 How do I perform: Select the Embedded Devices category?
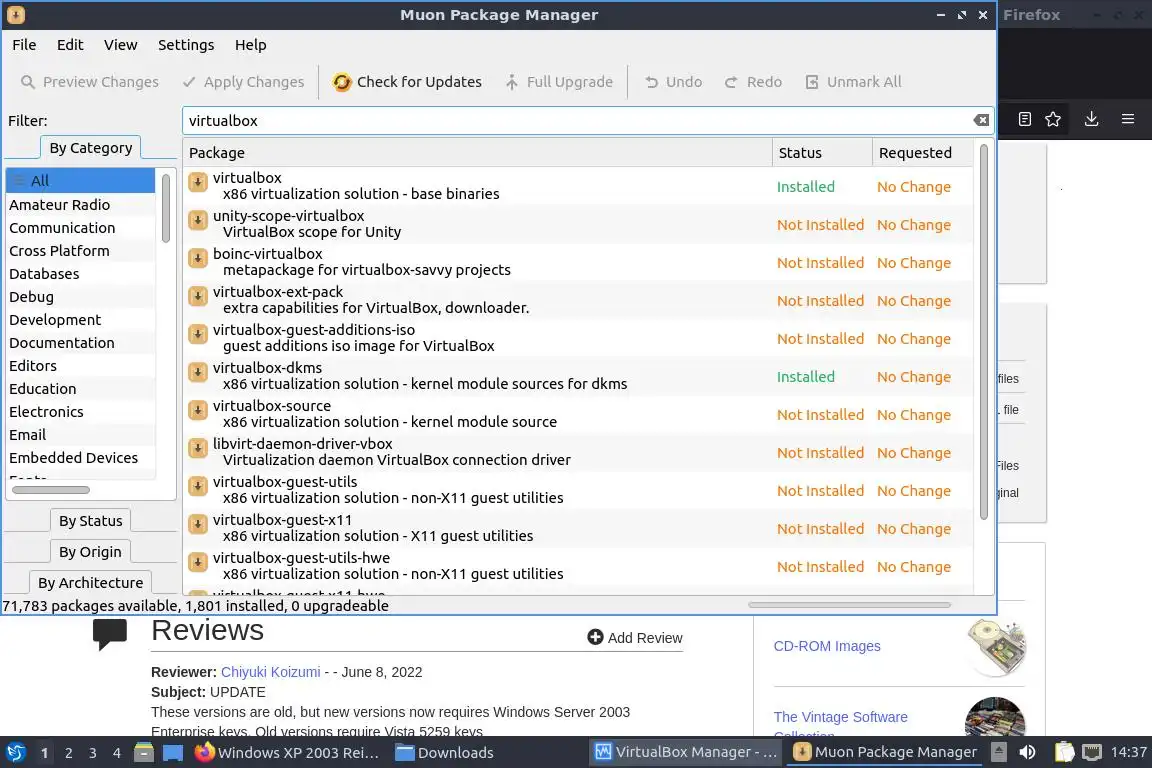[x=81, y=457]
